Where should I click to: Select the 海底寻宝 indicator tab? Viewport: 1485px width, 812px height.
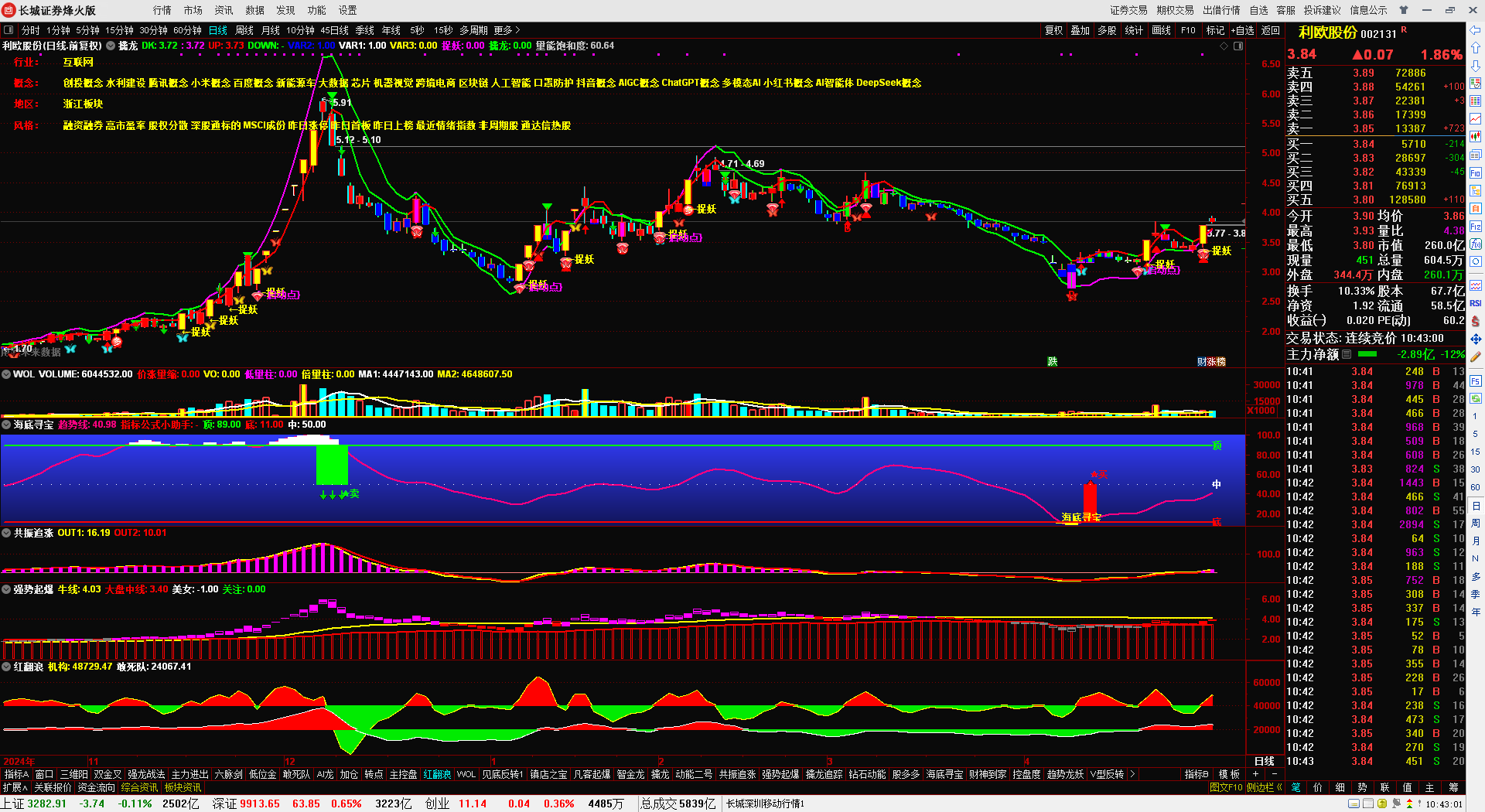[944, 774]
